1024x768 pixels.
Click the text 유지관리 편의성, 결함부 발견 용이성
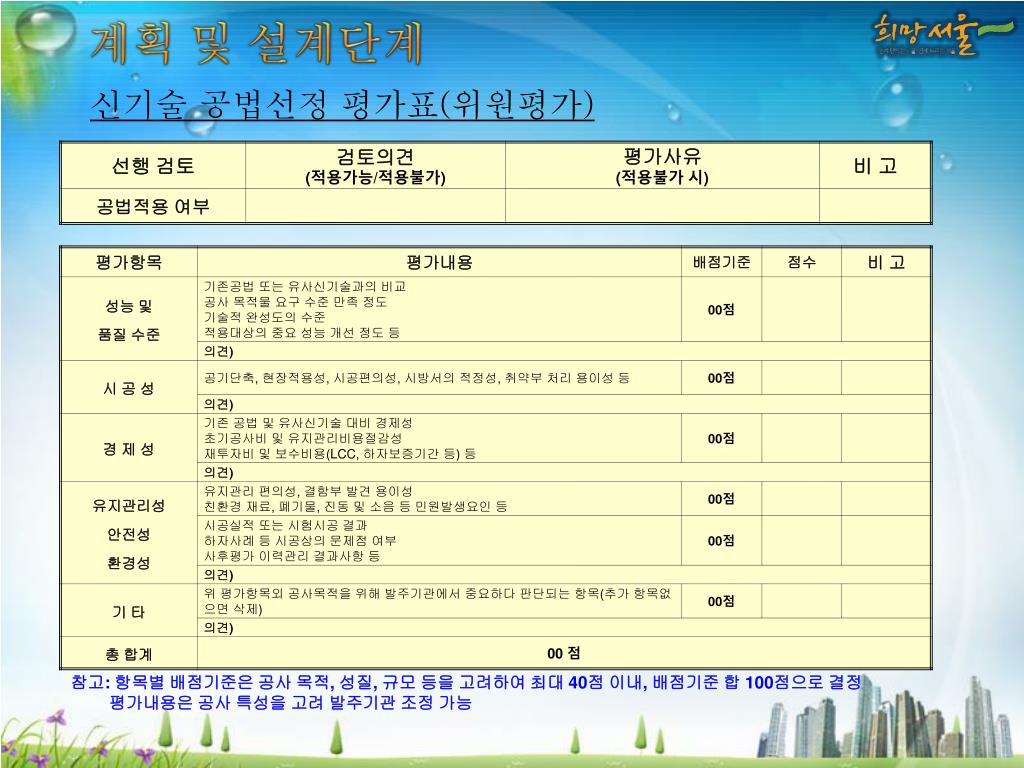tap(308, 491)
